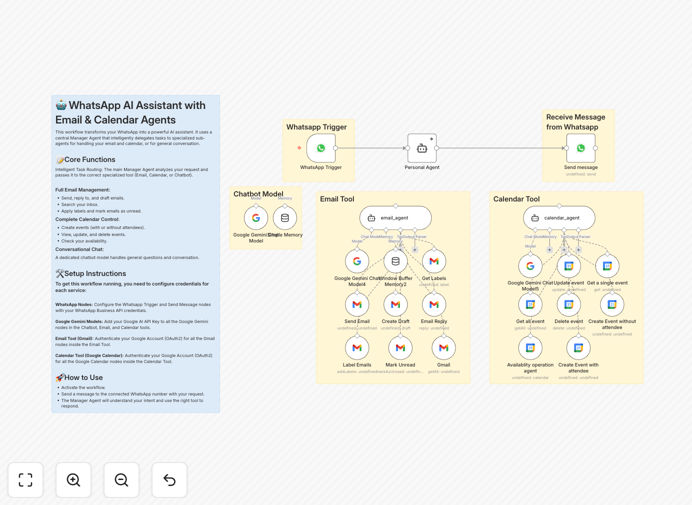Click the input connector of Send message node
The height and width of the screenshot is (505, 692).
(x=566, y=148)
